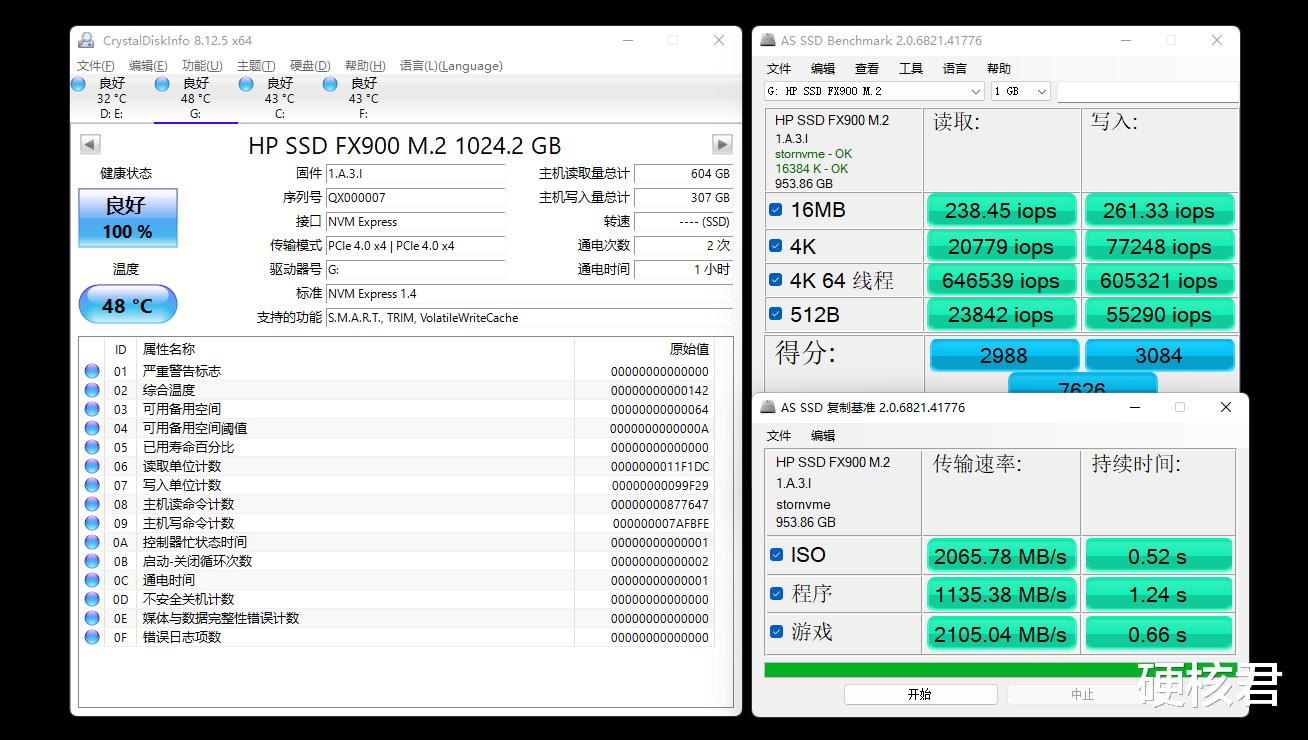Click the left arrow to view previous disk
Viewport: 1308px width, 740px height.
coord(90,144)
